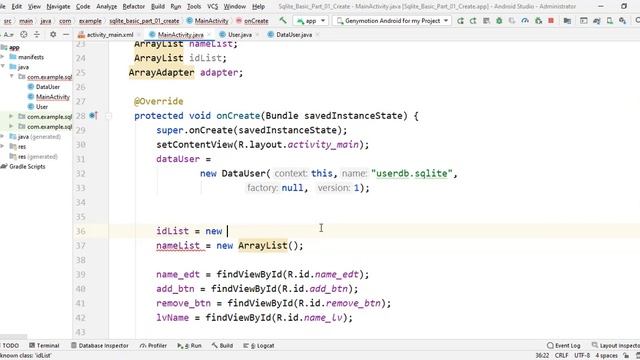Click the override gutter icon on line 28
The image size is (640, 360).
(x=93, y=116)
